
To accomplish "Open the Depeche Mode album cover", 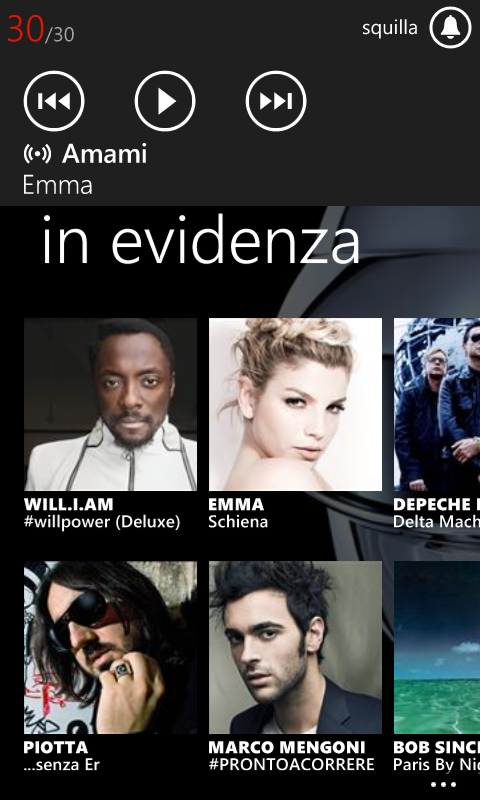I will 437,404.
